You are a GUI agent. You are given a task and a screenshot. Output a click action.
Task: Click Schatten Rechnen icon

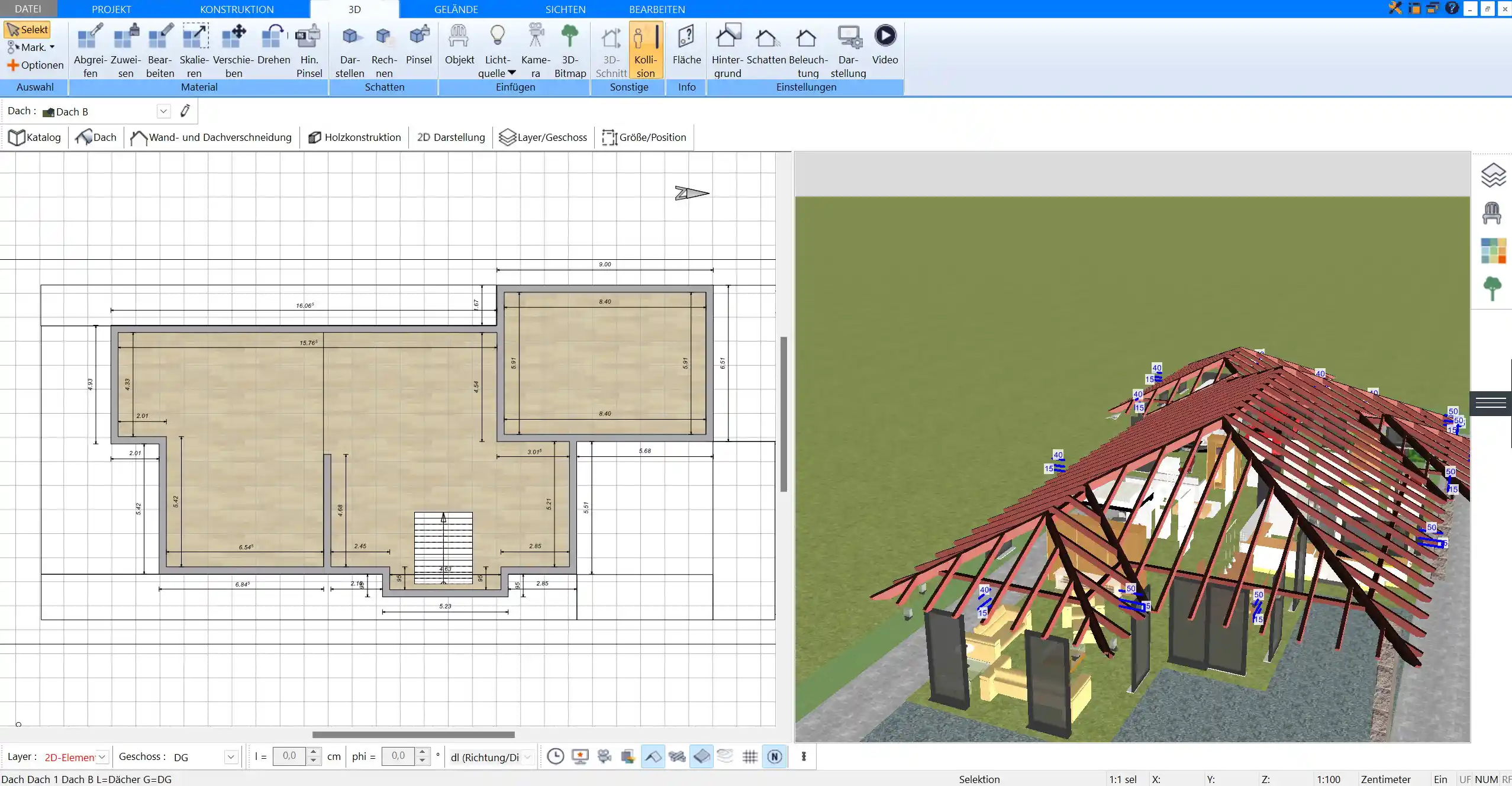[x=384, y=50]
